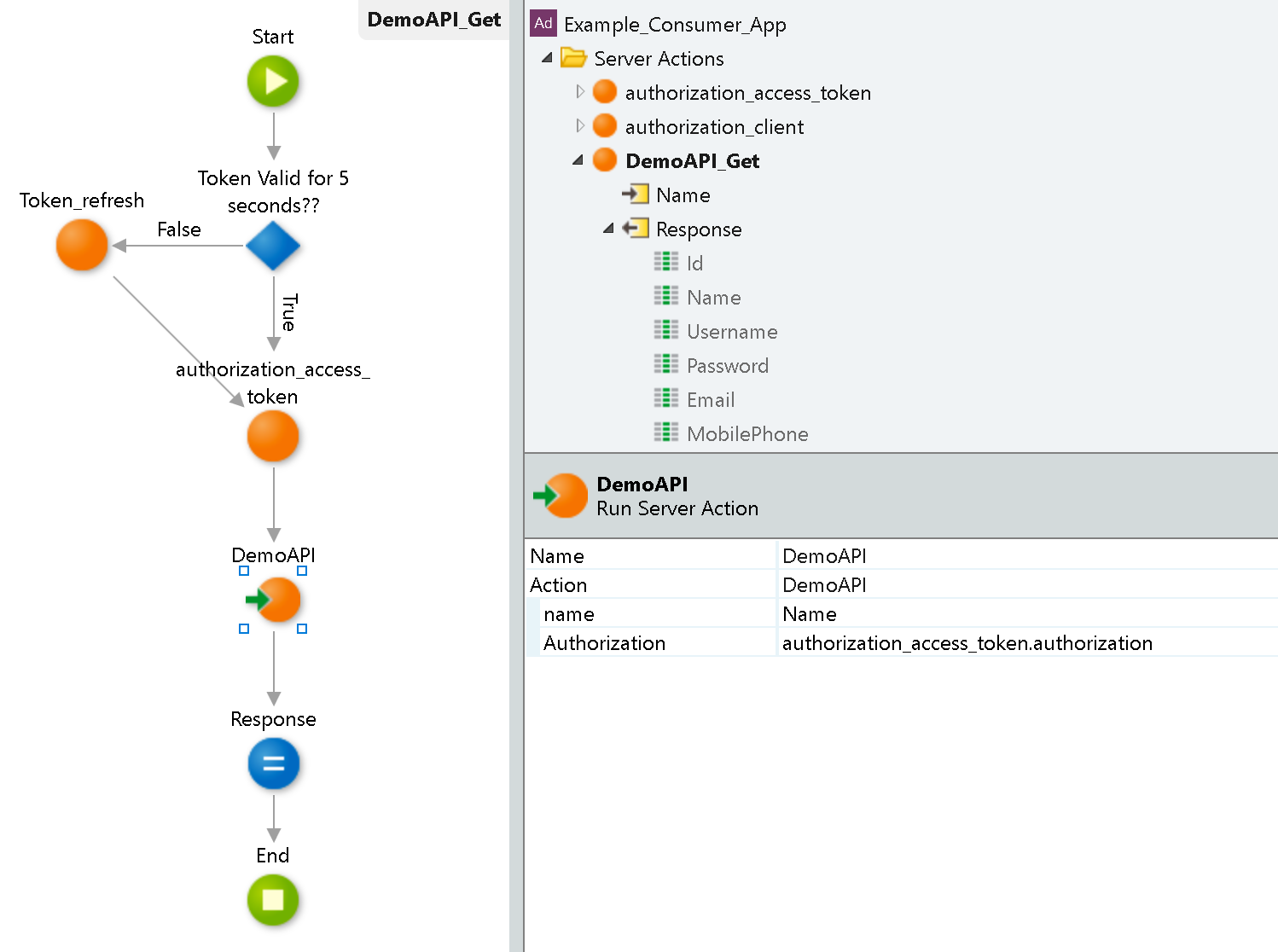Click the False branch label on the connector
The width and height of the screenshot is (1278, 952).
coord(179,229)
